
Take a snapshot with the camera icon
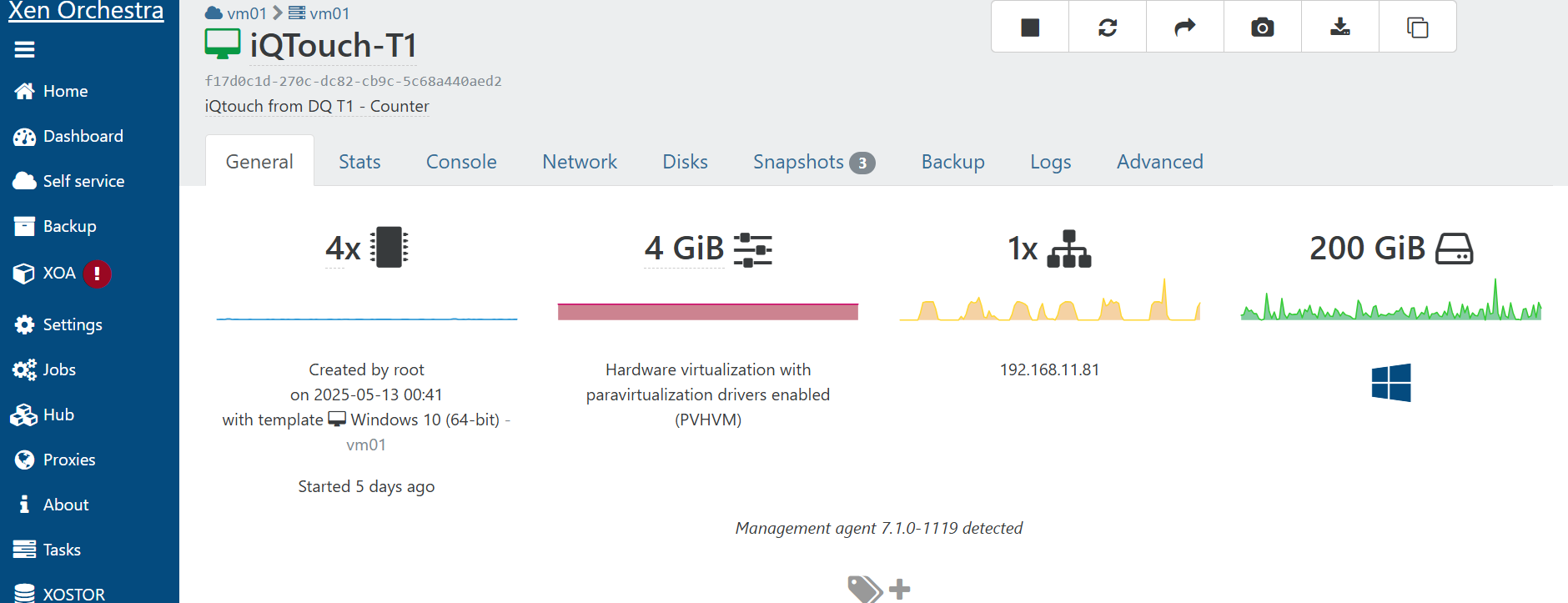click(1263, 28)
